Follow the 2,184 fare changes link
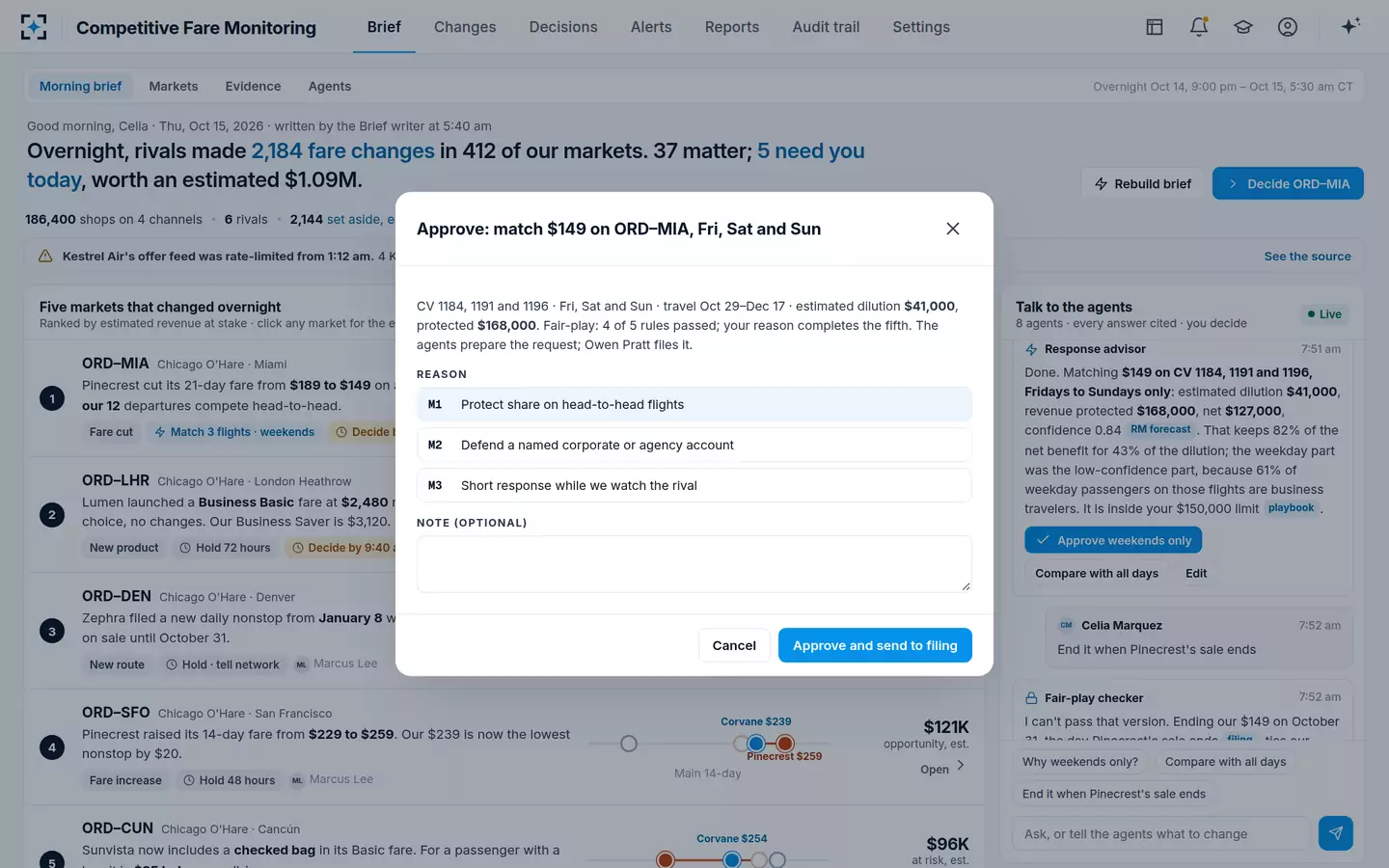This screenshot has height=868, width=1389. click(x=342, y=151)
